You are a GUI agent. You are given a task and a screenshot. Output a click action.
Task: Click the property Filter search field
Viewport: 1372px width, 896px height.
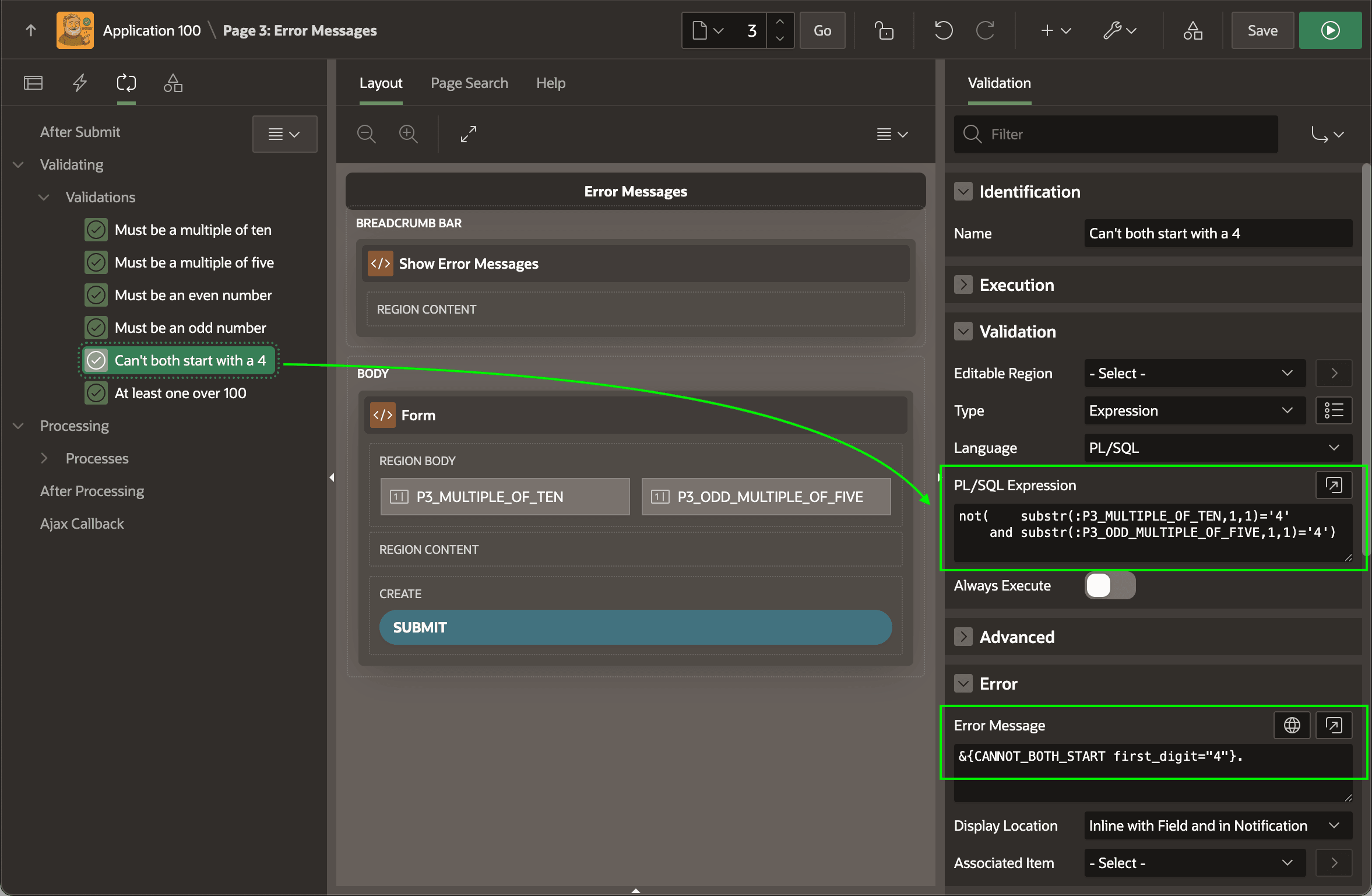tap(1116, 134)
